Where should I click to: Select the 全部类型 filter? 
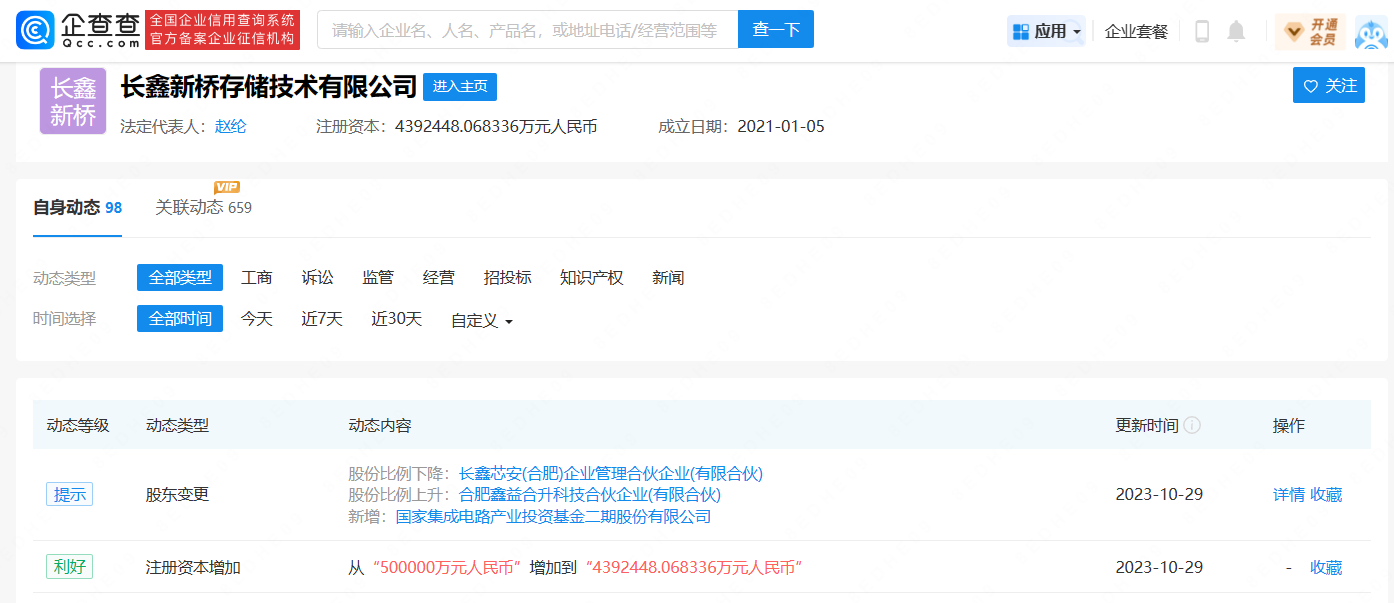[x=180, y=277]
